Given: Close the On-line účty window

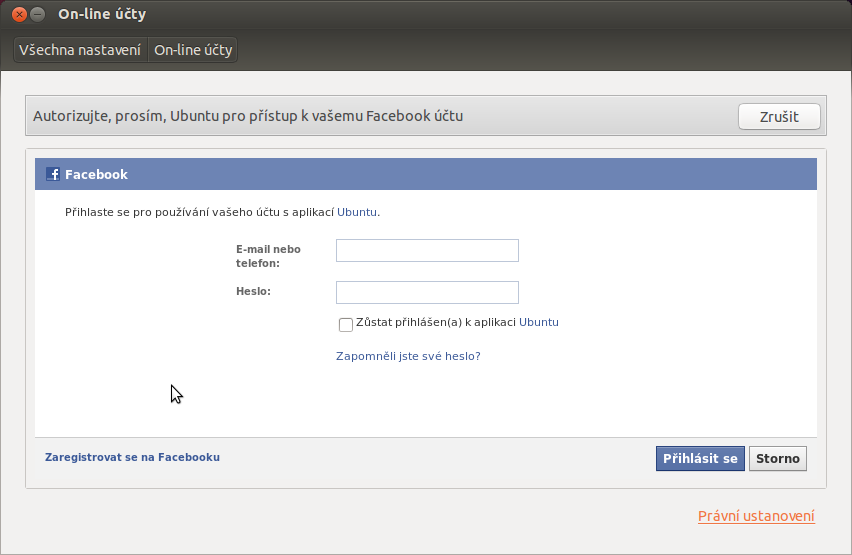Looking at the screenshot, I should (20, 14).
